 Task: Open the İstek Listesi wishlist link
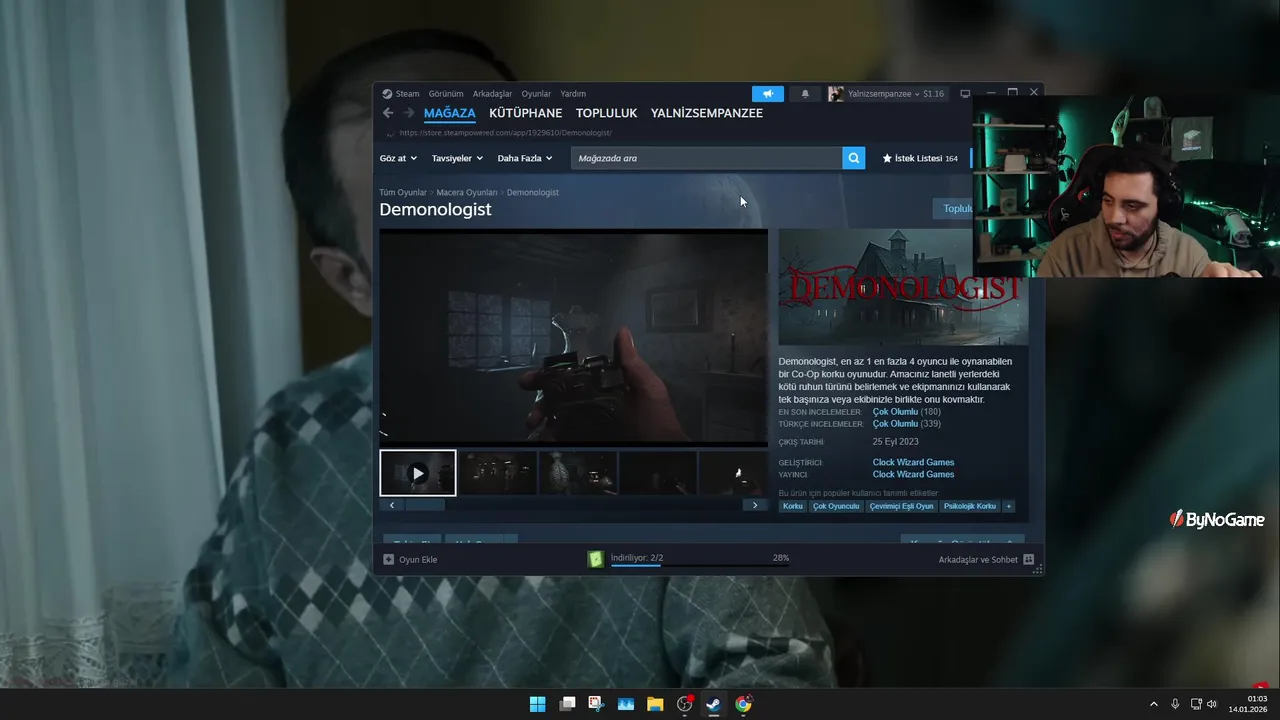920,158
